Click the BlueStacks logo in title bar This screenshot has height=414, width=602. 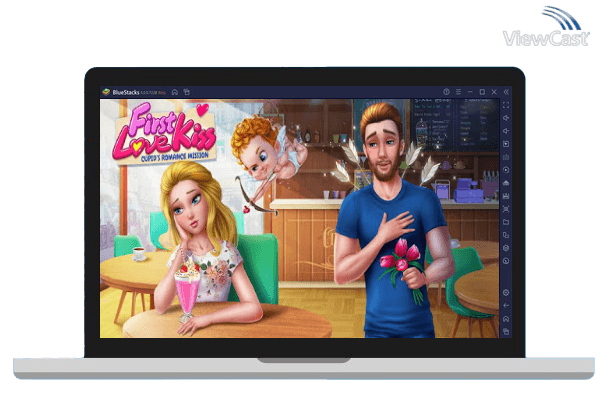click(106, 92)
